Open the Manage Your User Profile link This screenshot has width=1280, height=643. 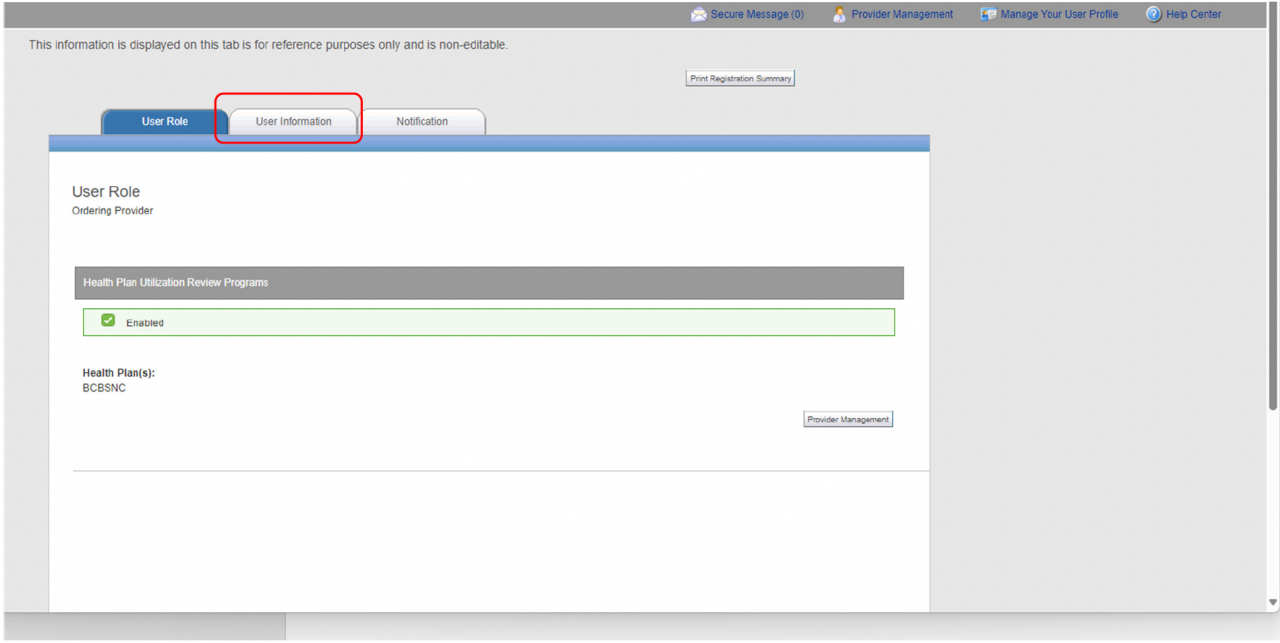1059,15
